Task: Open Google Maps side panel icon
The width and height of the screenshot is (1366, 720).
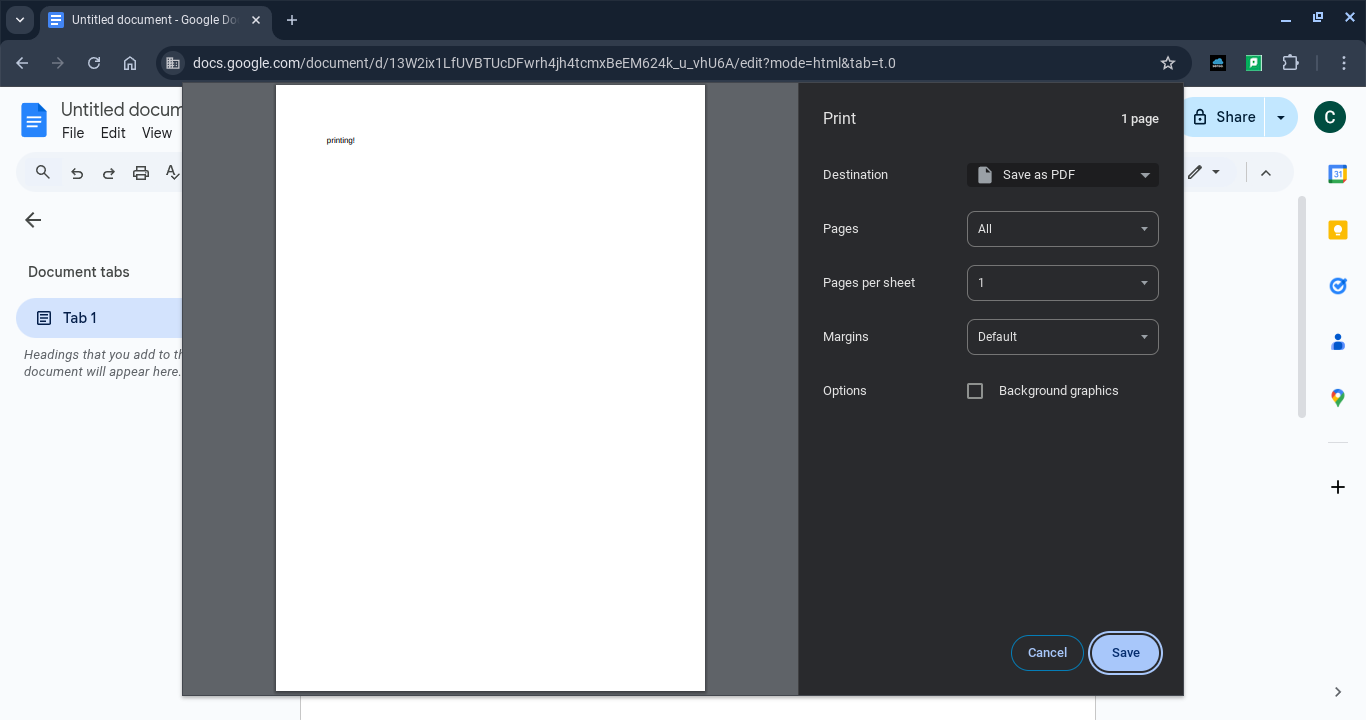Action: 1337,398
